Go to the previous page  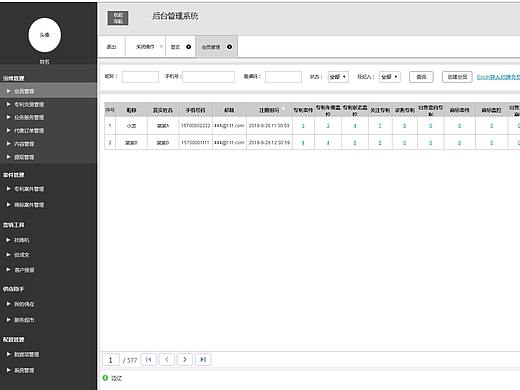click(167, 360)
